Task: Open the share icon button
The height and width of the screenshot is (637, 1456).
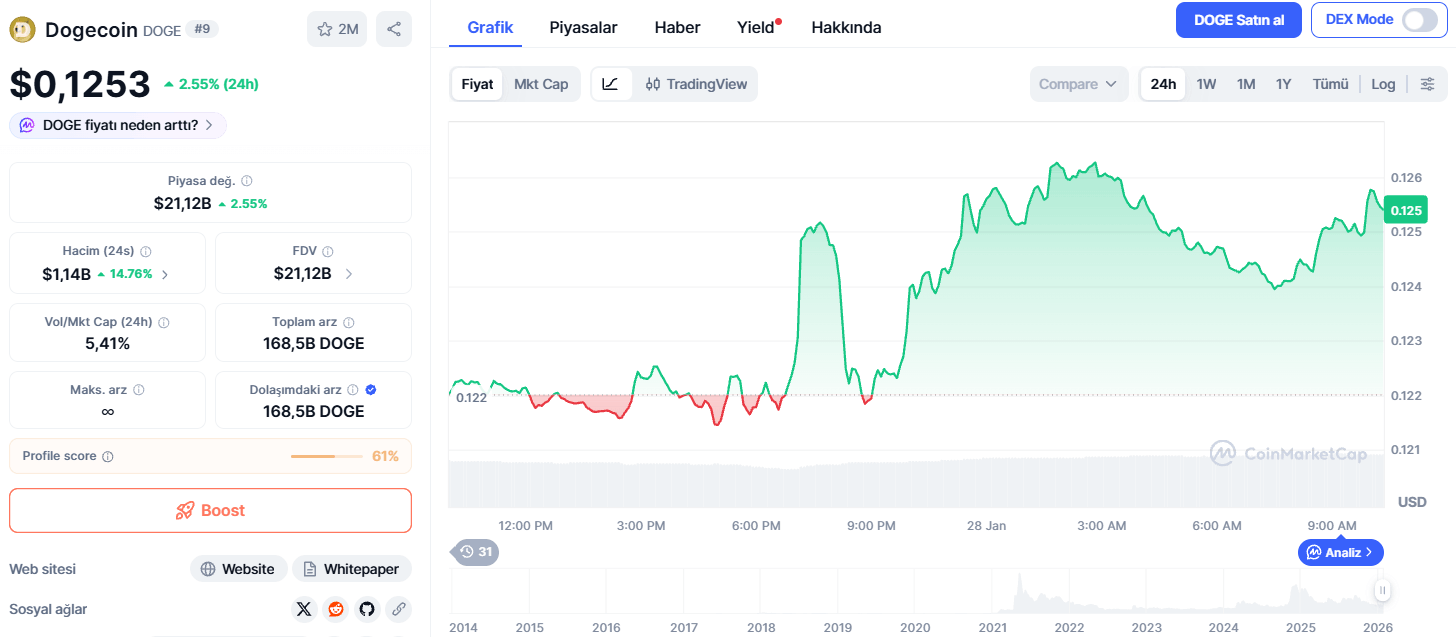Action: click(394, 29)
